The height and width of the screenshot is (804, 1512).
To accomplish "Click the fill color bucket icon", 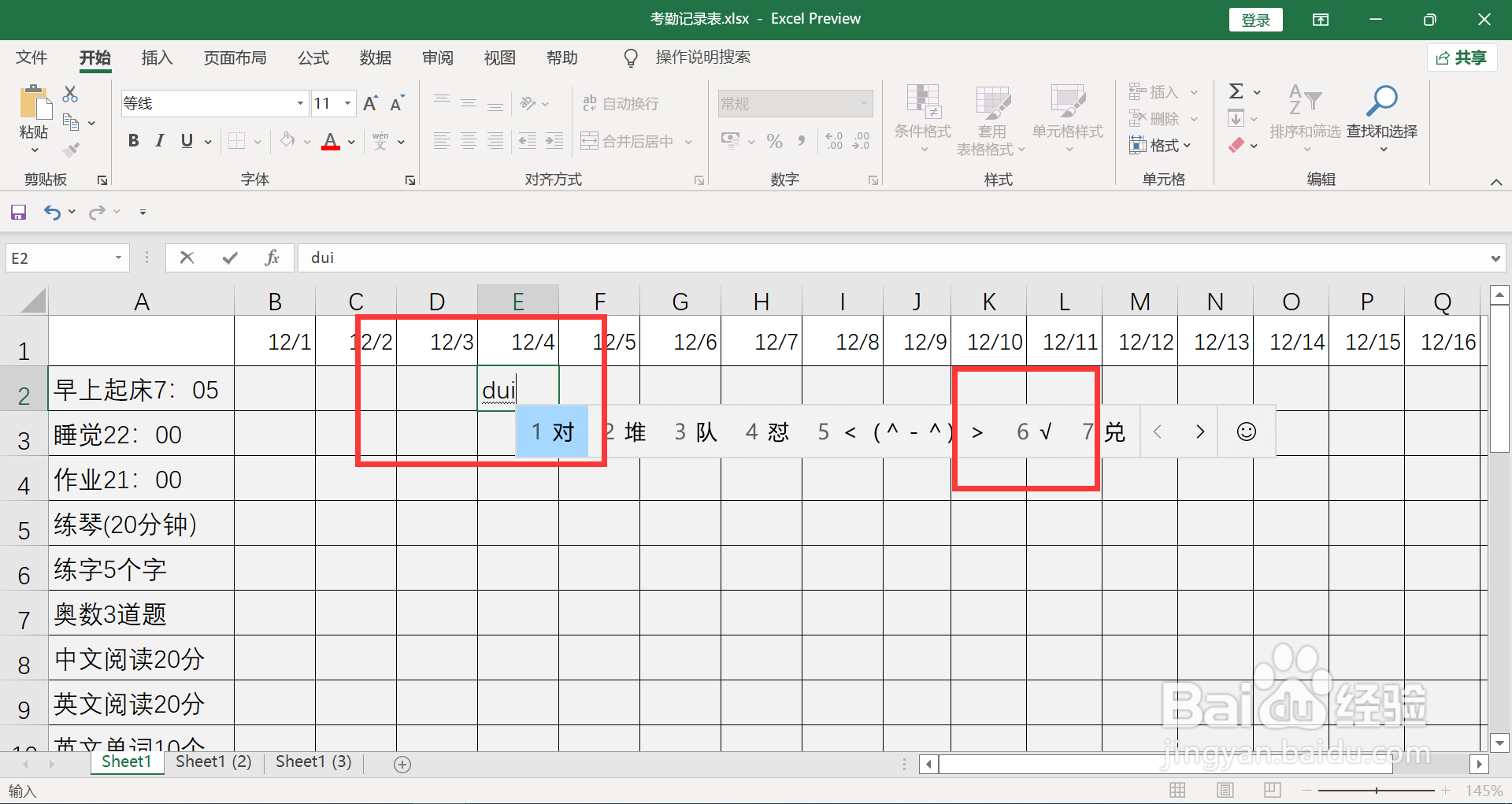I will click(x=287, y=141).
